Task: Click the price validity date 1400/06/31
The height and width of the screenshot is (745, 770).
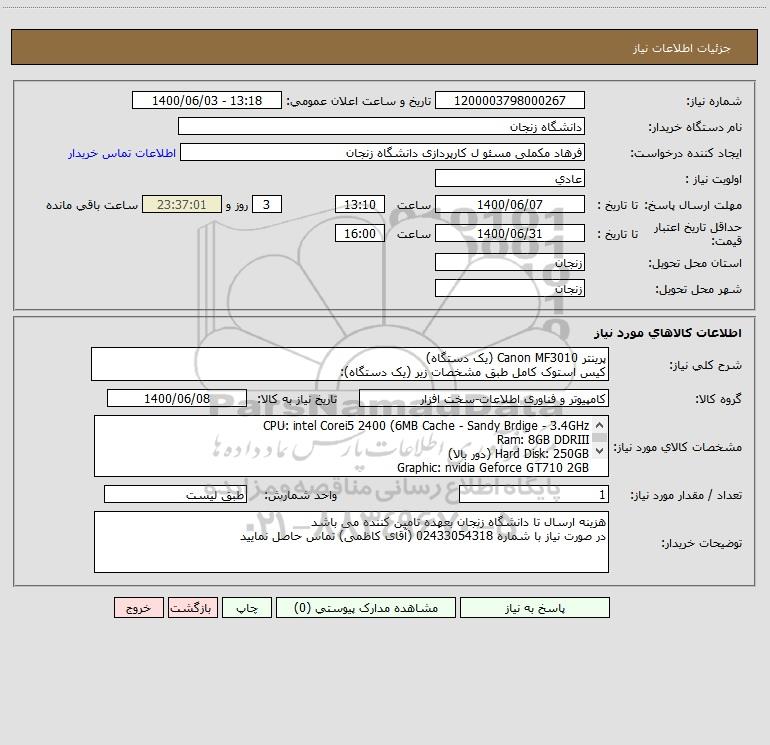Action: (x=510, y=233)
